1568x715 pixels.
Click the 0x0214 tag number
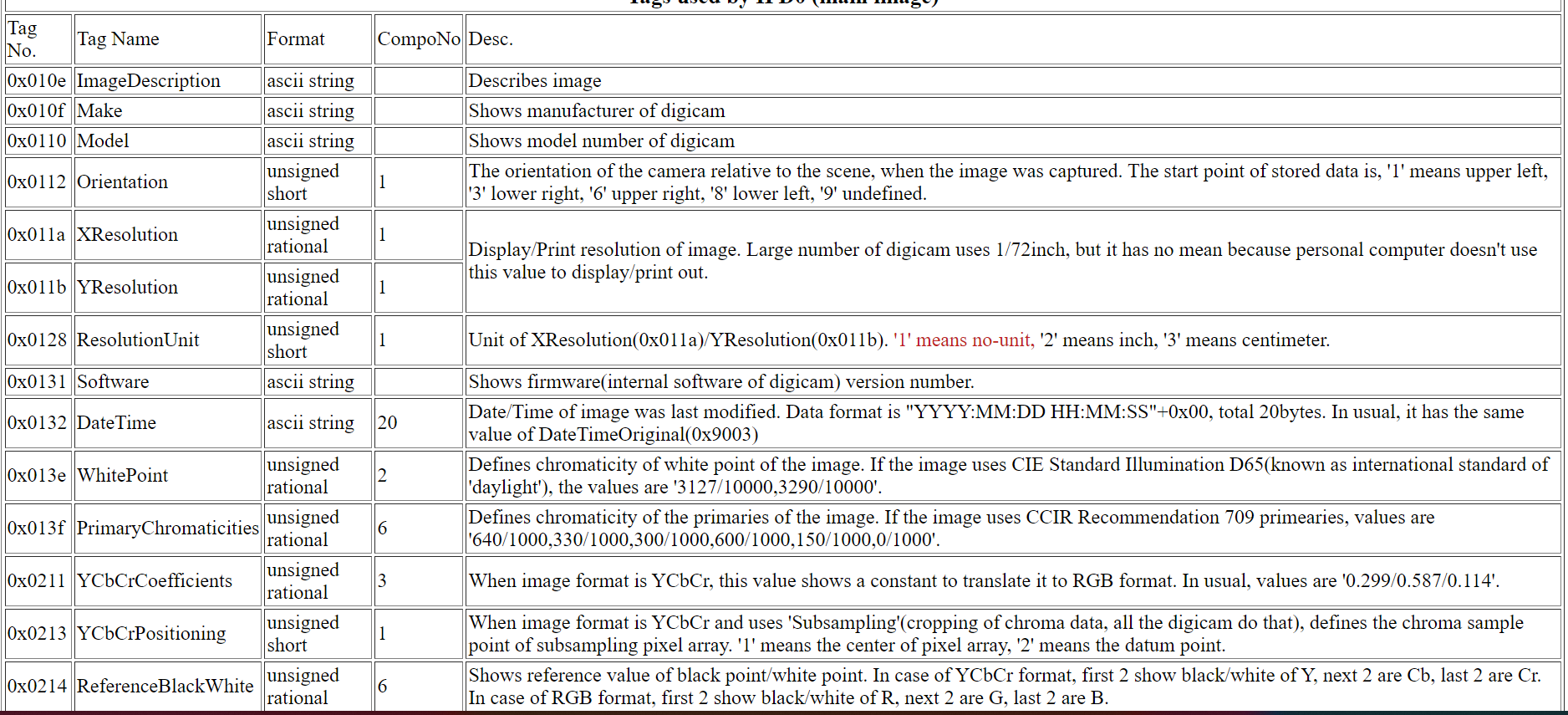[37, 687]
